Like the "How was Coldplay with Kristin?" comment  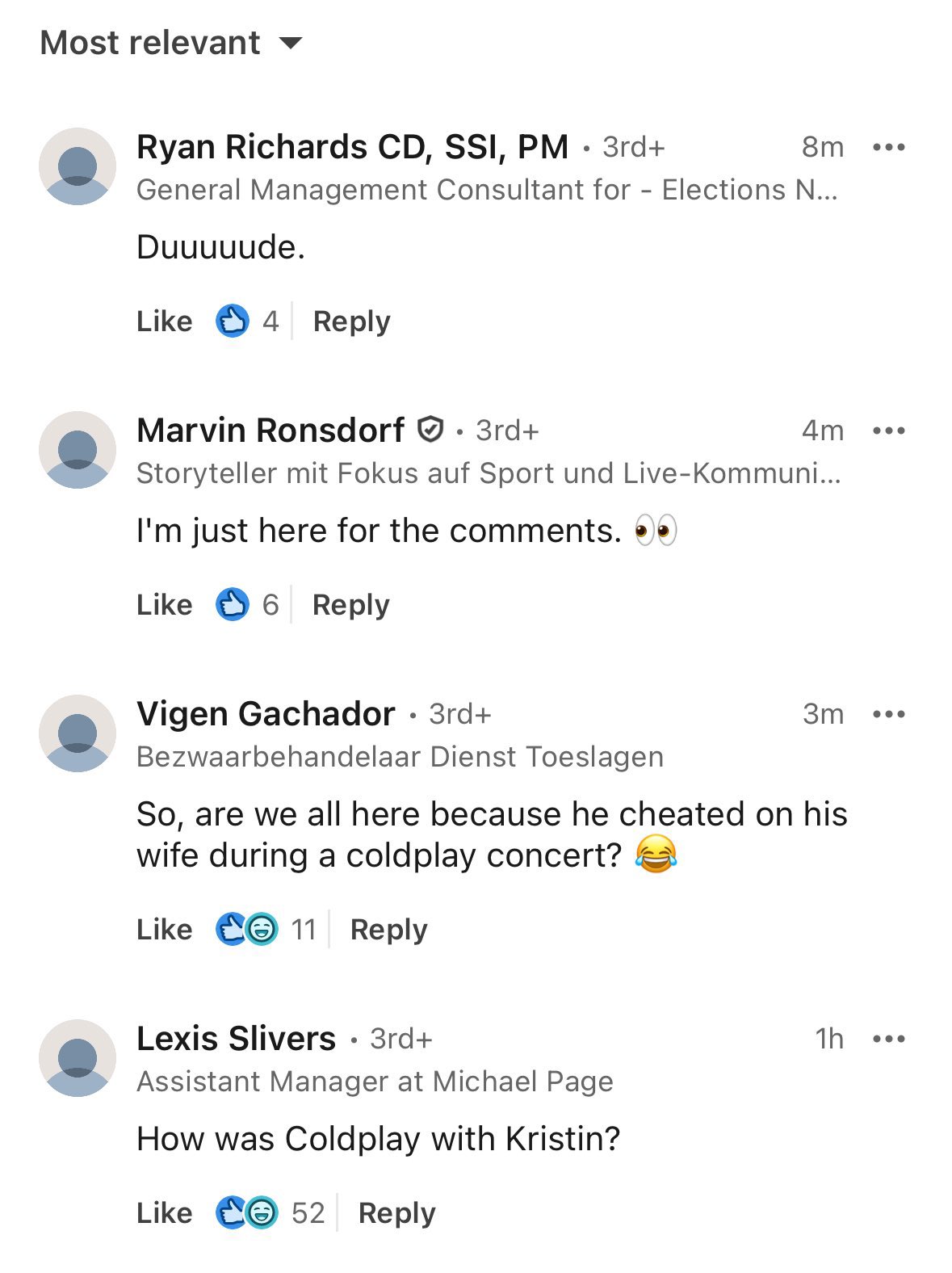[165, 1212]
